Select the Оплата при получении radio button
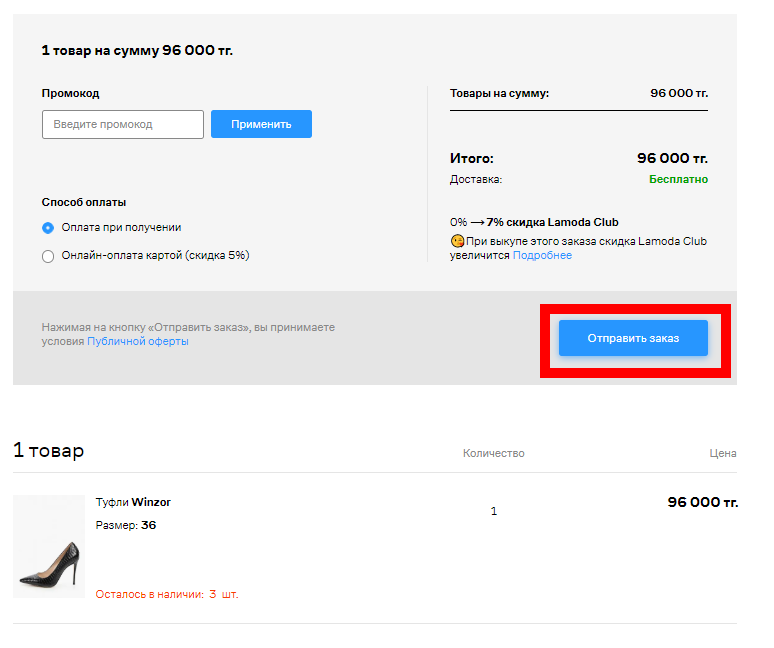This screenshot has width=774, height=648. coord(48,227)
